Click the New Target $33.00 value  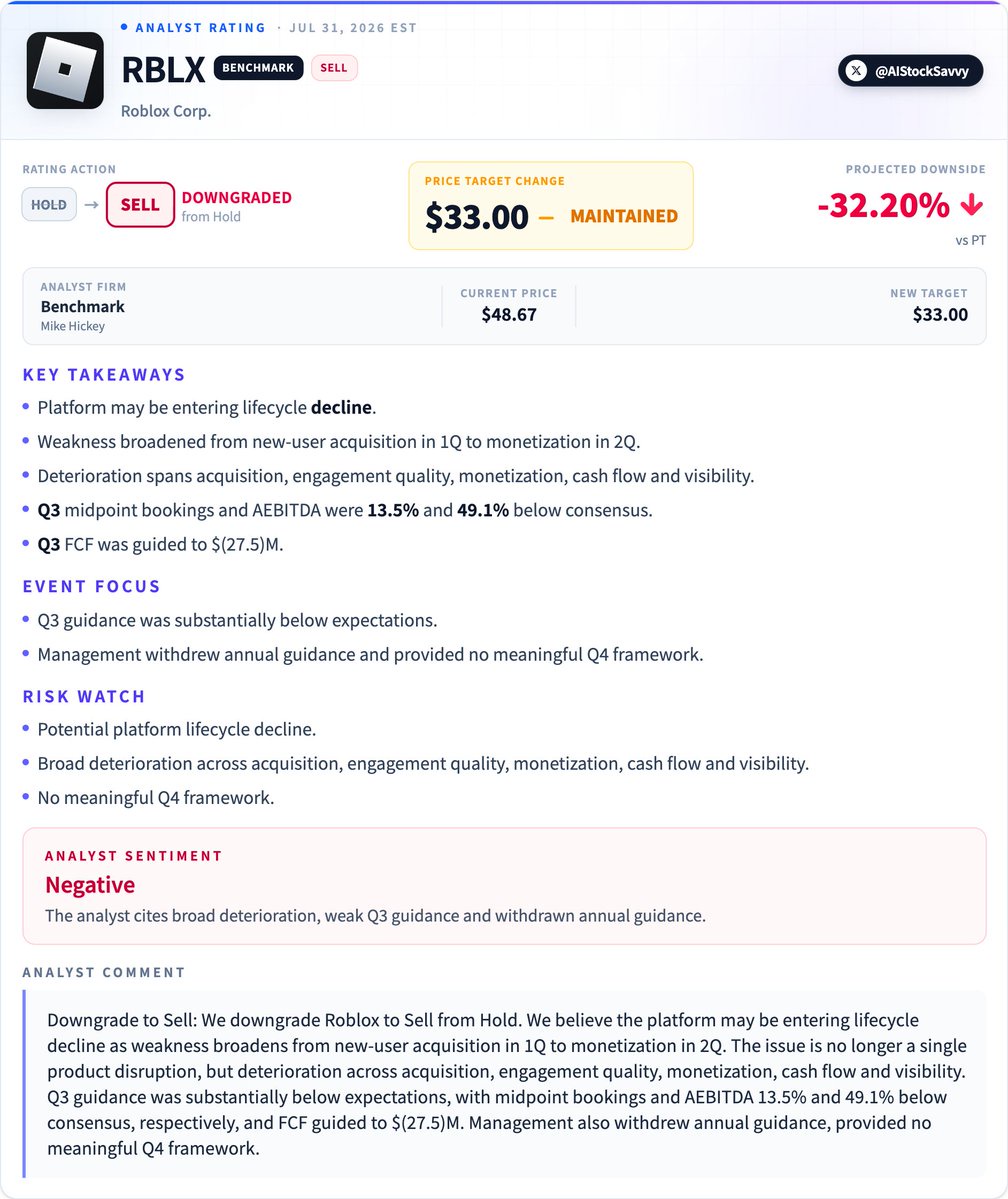pos(940,314)
